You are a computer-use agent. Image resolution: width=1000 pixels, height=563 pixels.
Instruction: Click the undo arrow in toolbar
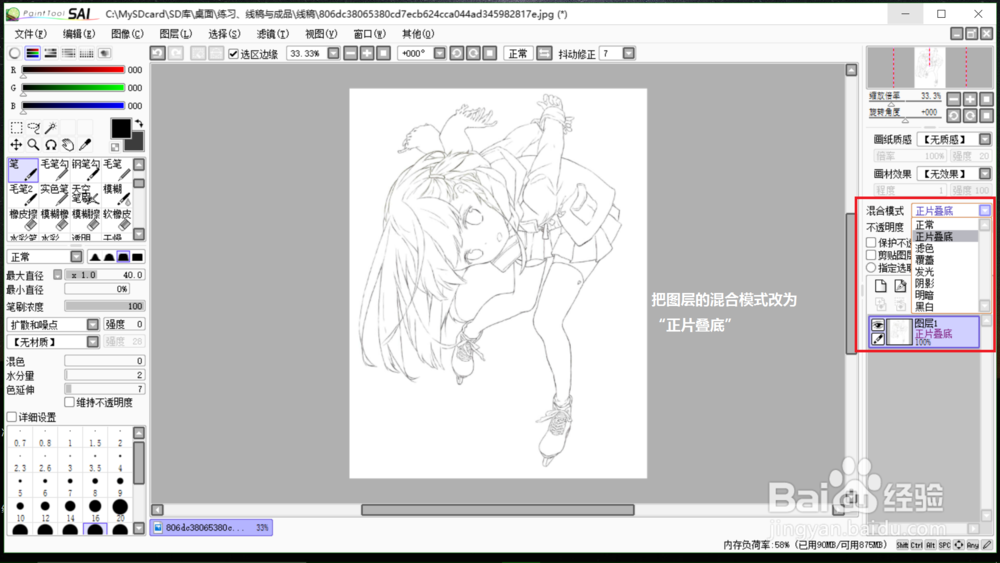click(158, 54)
